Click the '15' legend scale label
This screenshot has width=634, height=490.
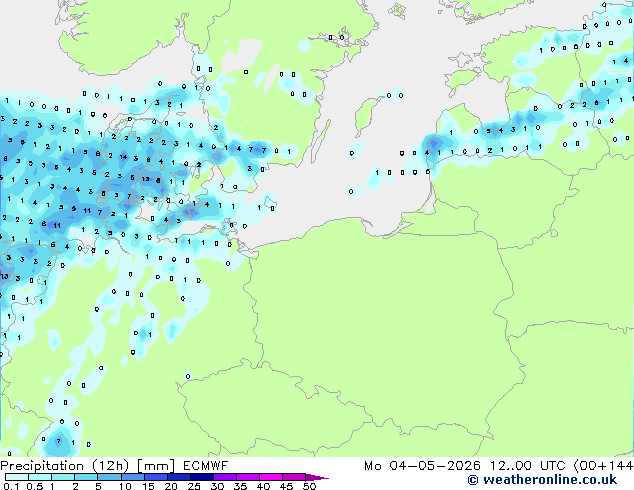coord(148,486)
